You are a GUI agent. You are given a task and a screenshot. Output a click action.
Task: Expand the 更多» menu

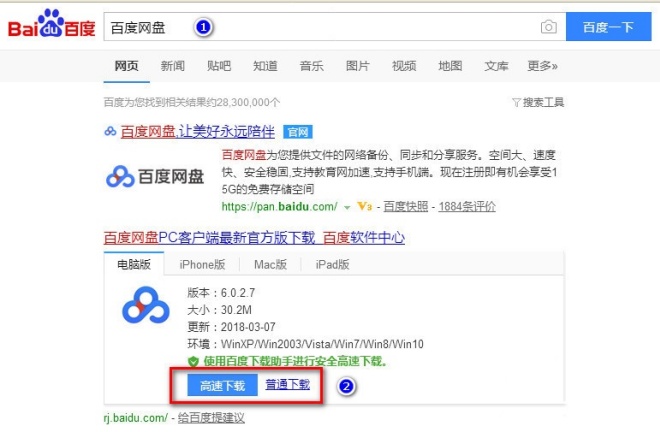[x=543, y=66]
